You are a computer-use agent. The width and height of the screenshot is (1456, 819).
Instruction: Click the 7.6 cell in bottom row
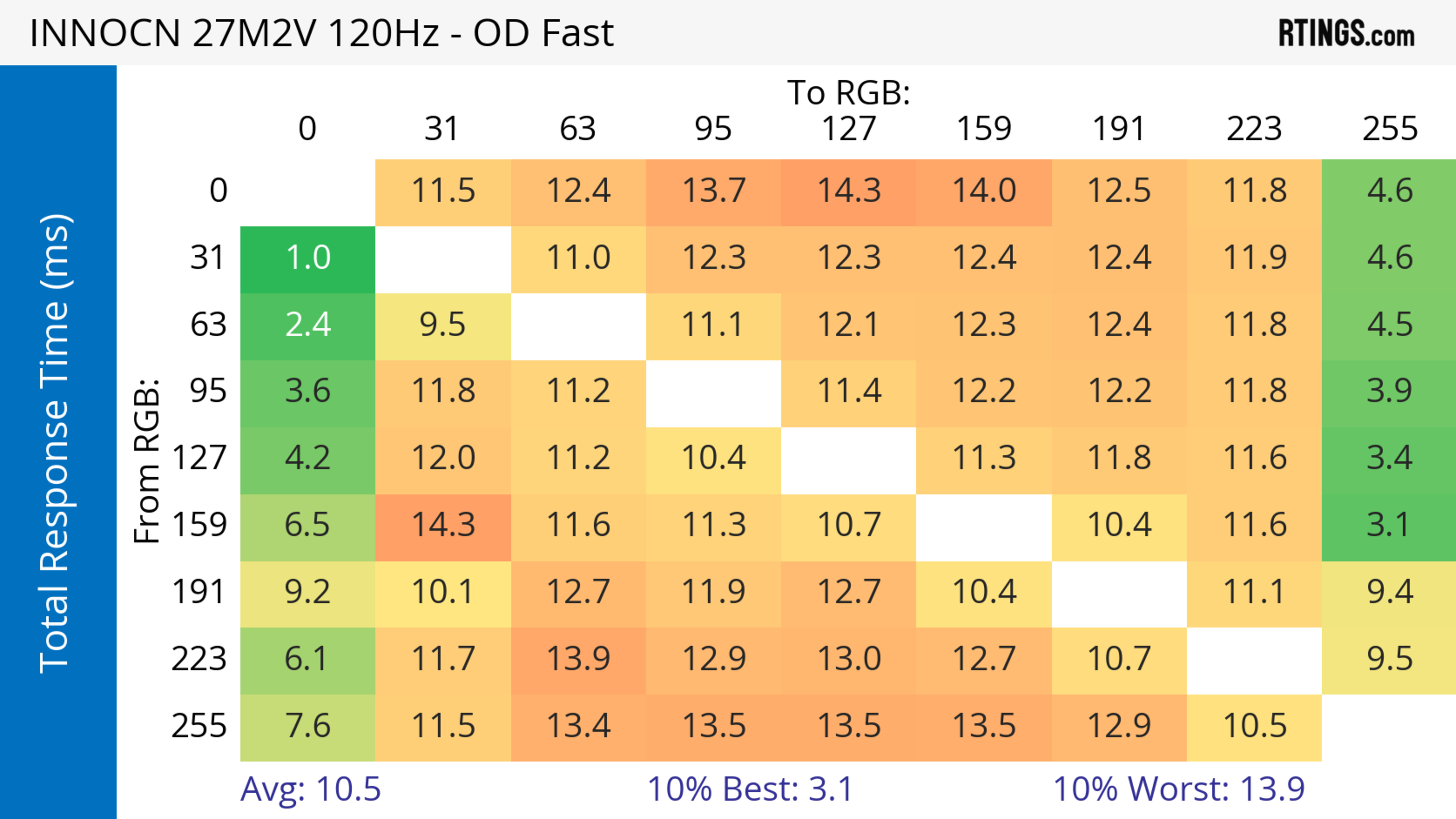pos(308,726)
